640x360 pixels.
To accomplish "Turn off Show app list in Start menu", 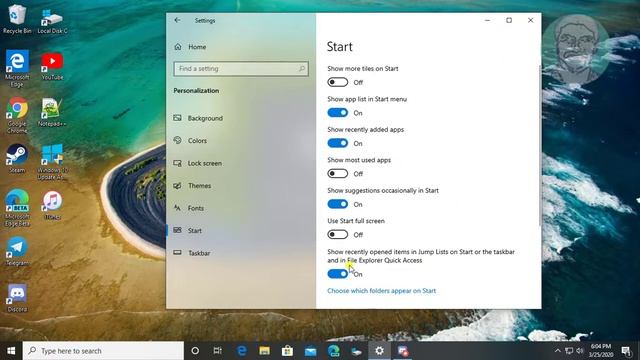I will tap(338, 113).
